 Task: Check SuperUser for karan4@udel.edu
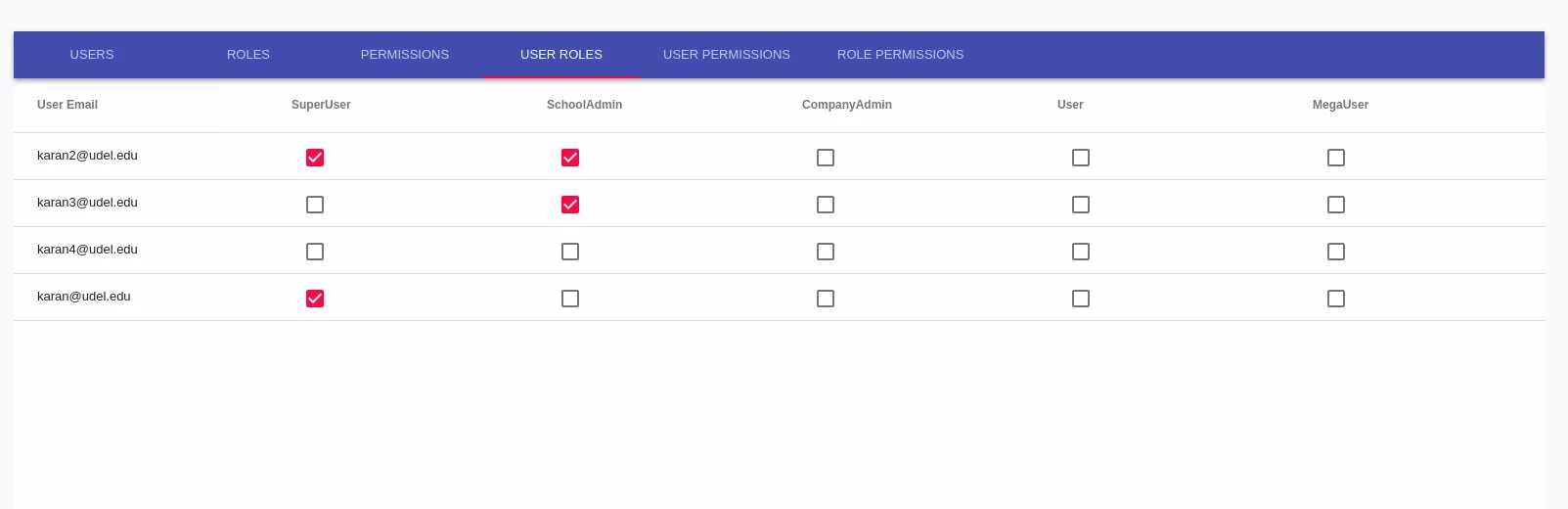click(x=315, y=252)
